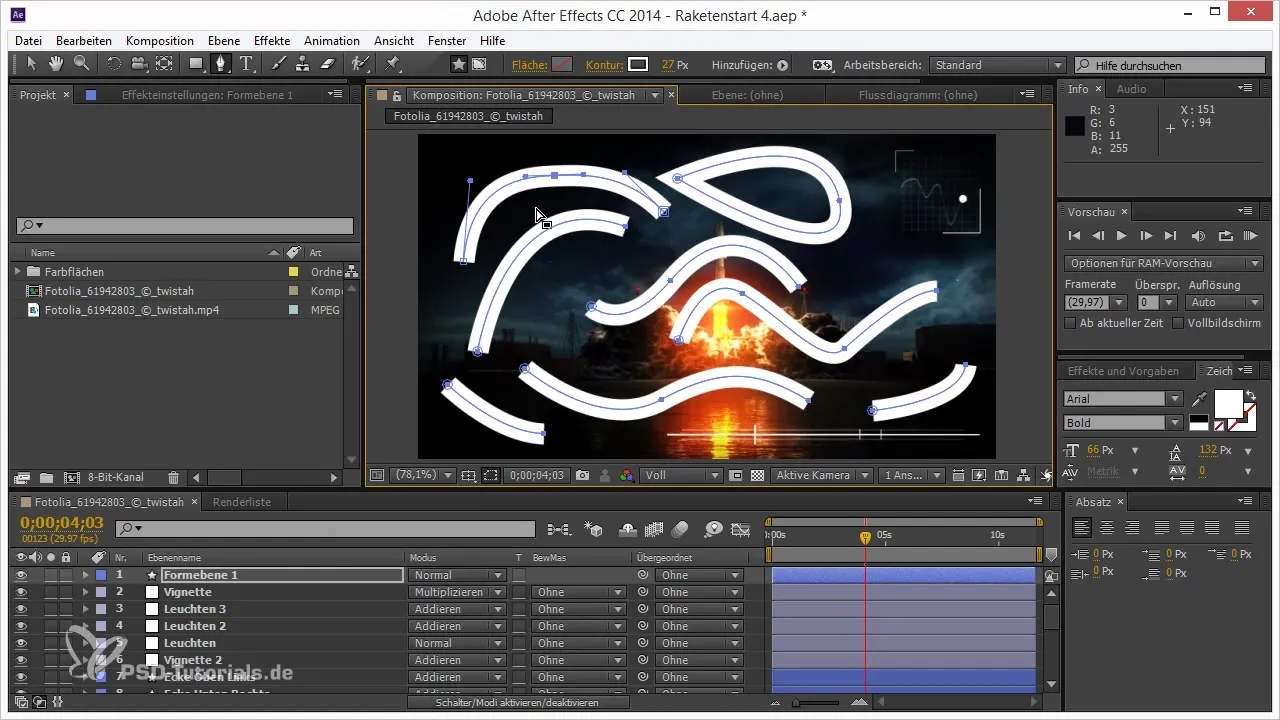Image resolution: width=1280 pixels, height=720 pixels.
Task: Open the Bearbeiten menu
Action: (84, 41)
